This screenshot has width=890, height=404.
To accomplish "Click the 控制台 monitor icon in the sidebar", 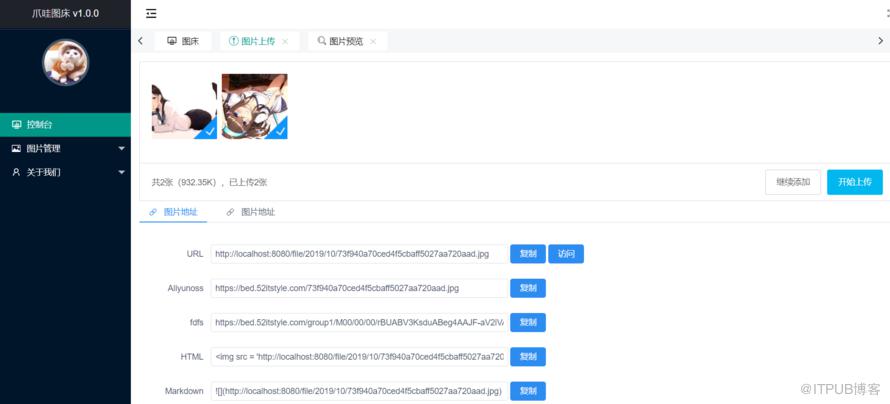I will (x=16, y=124).
